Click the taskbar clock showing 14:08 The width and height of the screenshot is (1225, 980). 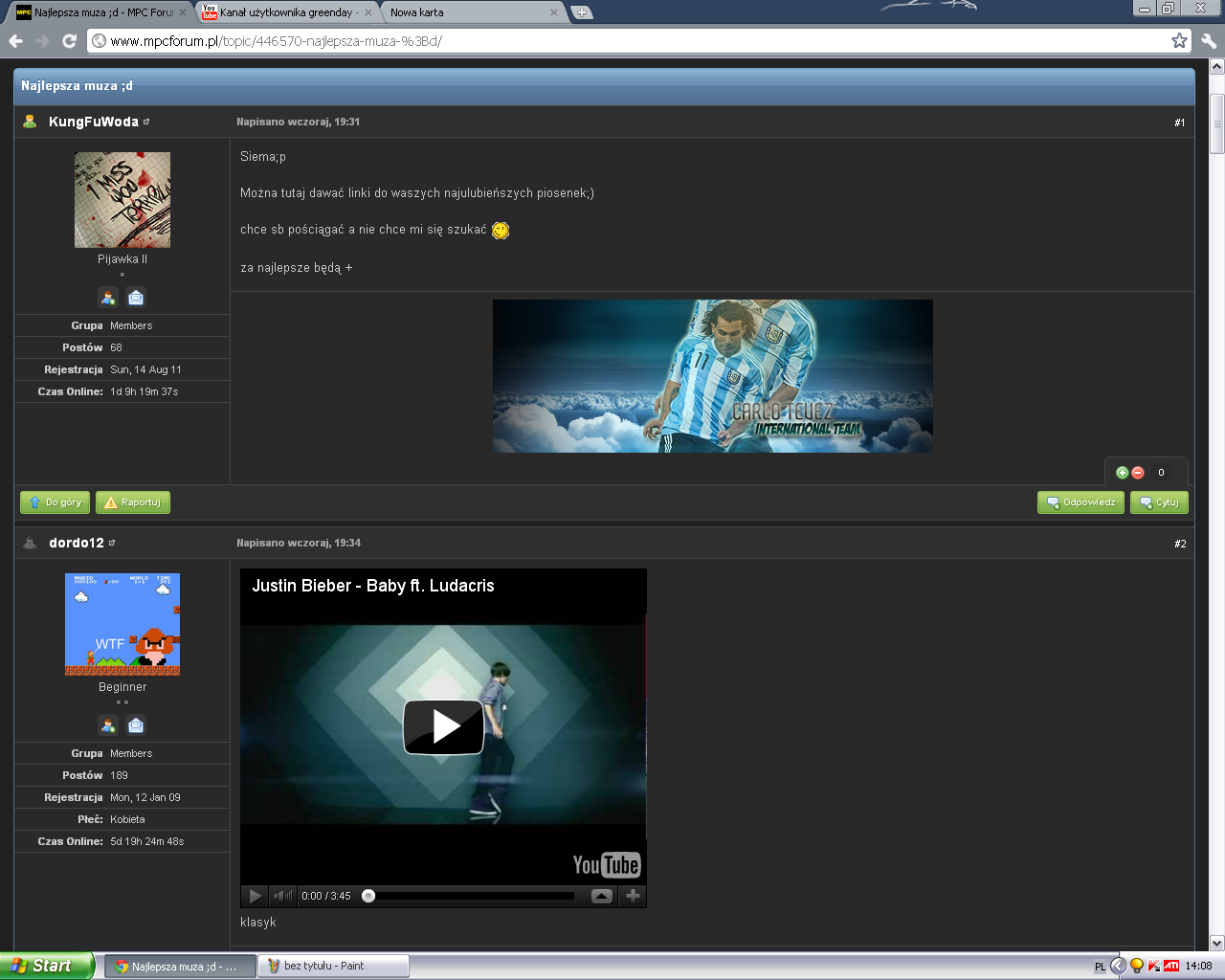tap(1198, 967)
